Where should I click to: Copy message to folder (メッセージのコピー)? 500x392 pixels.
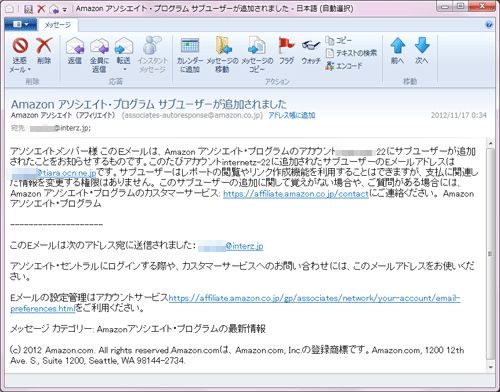(x=257, y=55)
